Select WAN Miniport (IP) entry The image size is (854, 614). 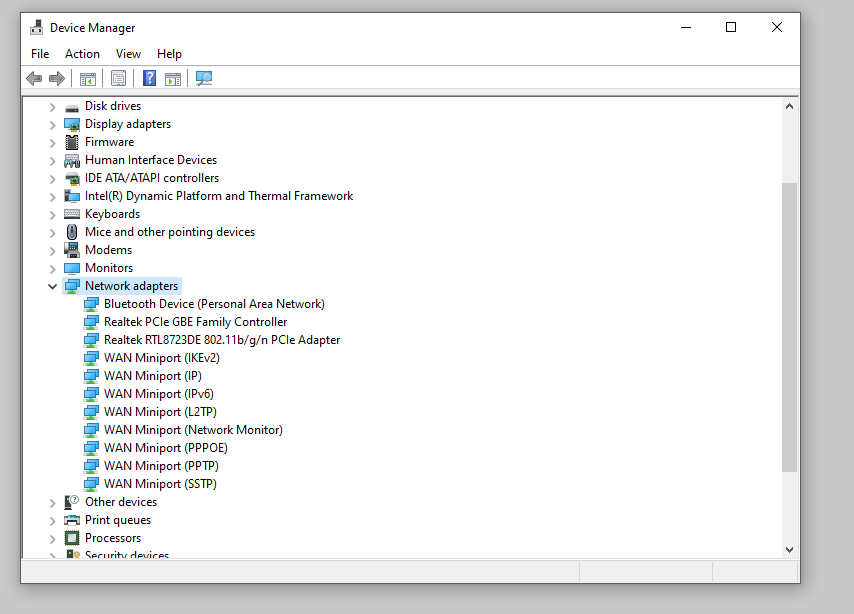153,376
